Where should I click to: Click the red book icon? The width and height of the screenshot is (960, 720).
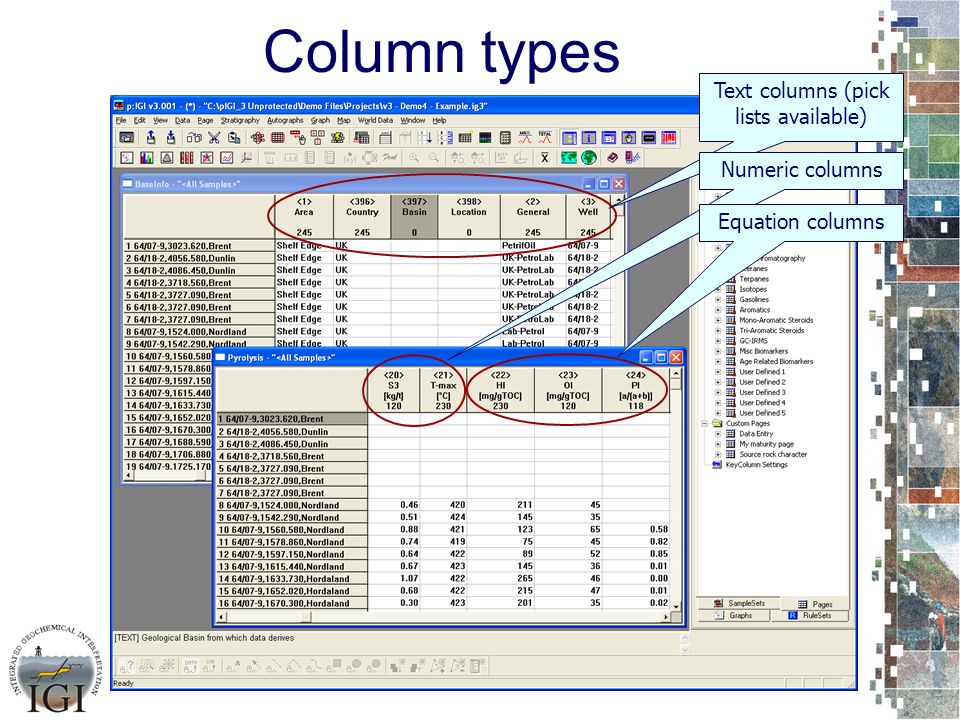[613, 158]
